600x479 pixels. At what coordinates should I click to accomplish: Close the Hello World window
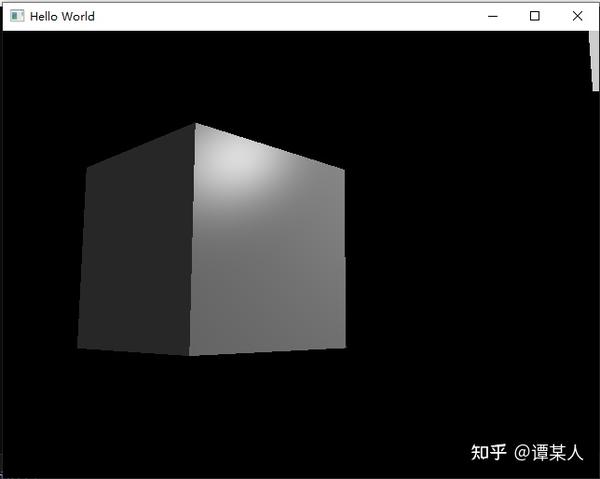[x=577, y=16]
